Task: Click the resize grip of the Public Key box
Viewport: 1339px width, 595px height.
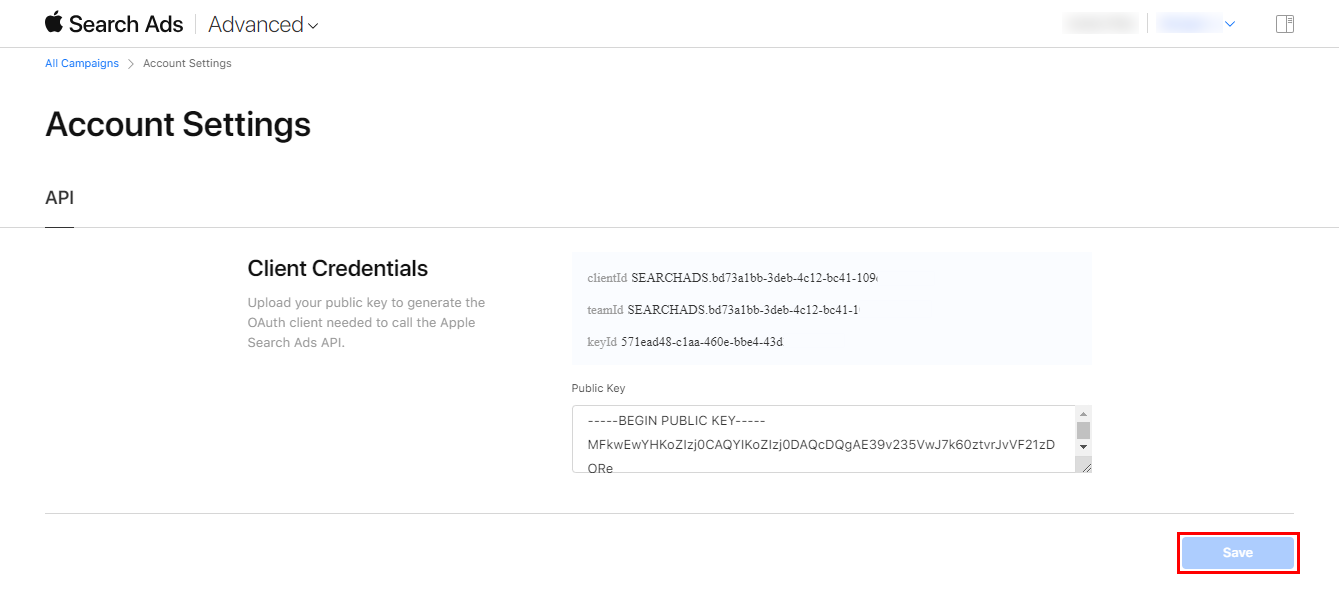Action: coord(1084,466)
